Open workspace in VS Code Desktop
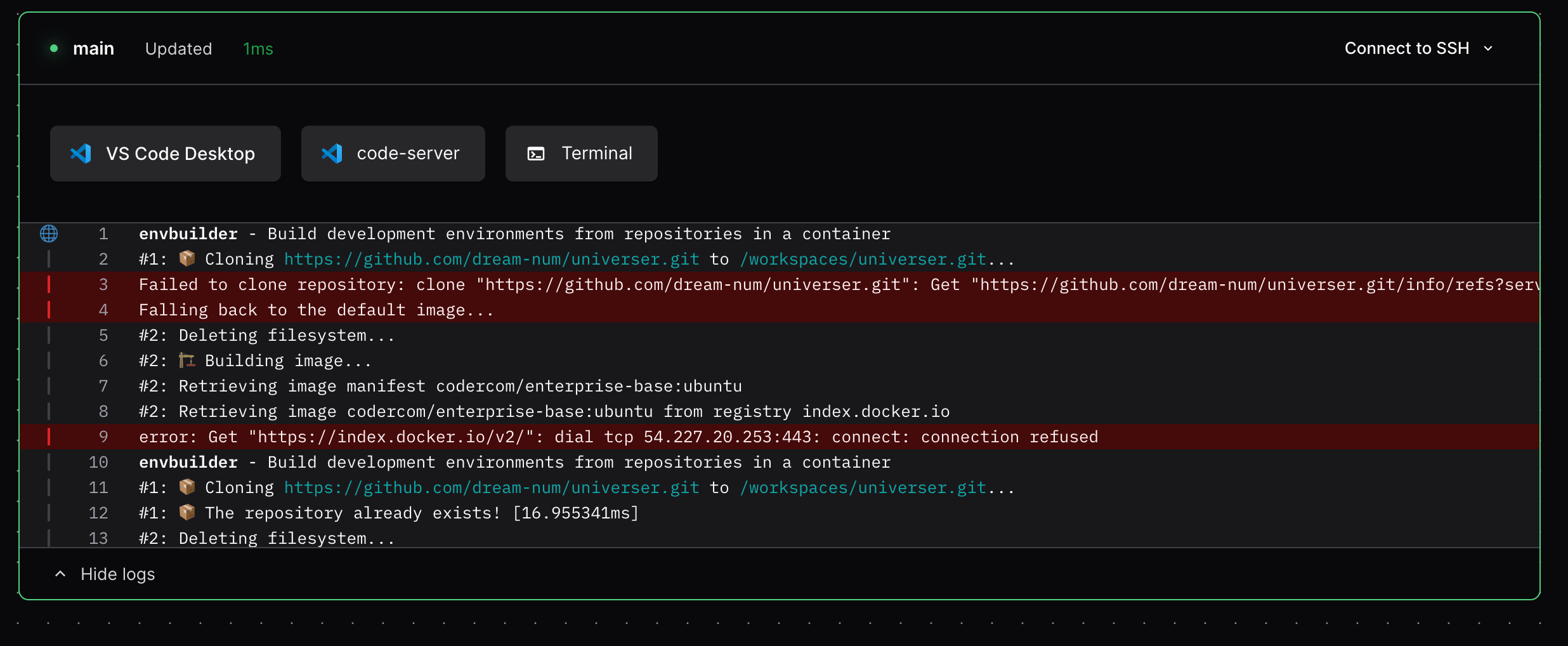This screenshot has width=1568, height=646. (165, 154)
